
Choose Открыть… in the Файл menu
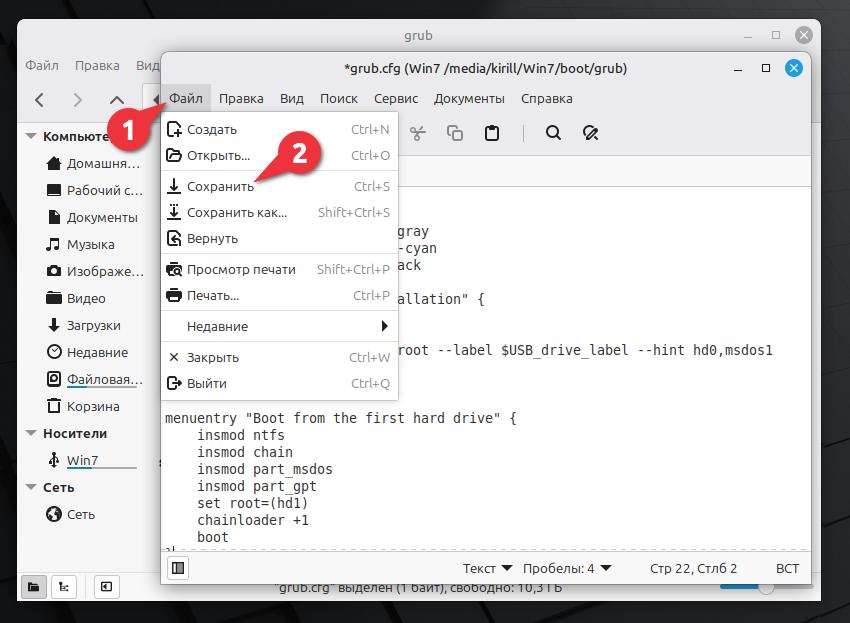pos(279,156)
